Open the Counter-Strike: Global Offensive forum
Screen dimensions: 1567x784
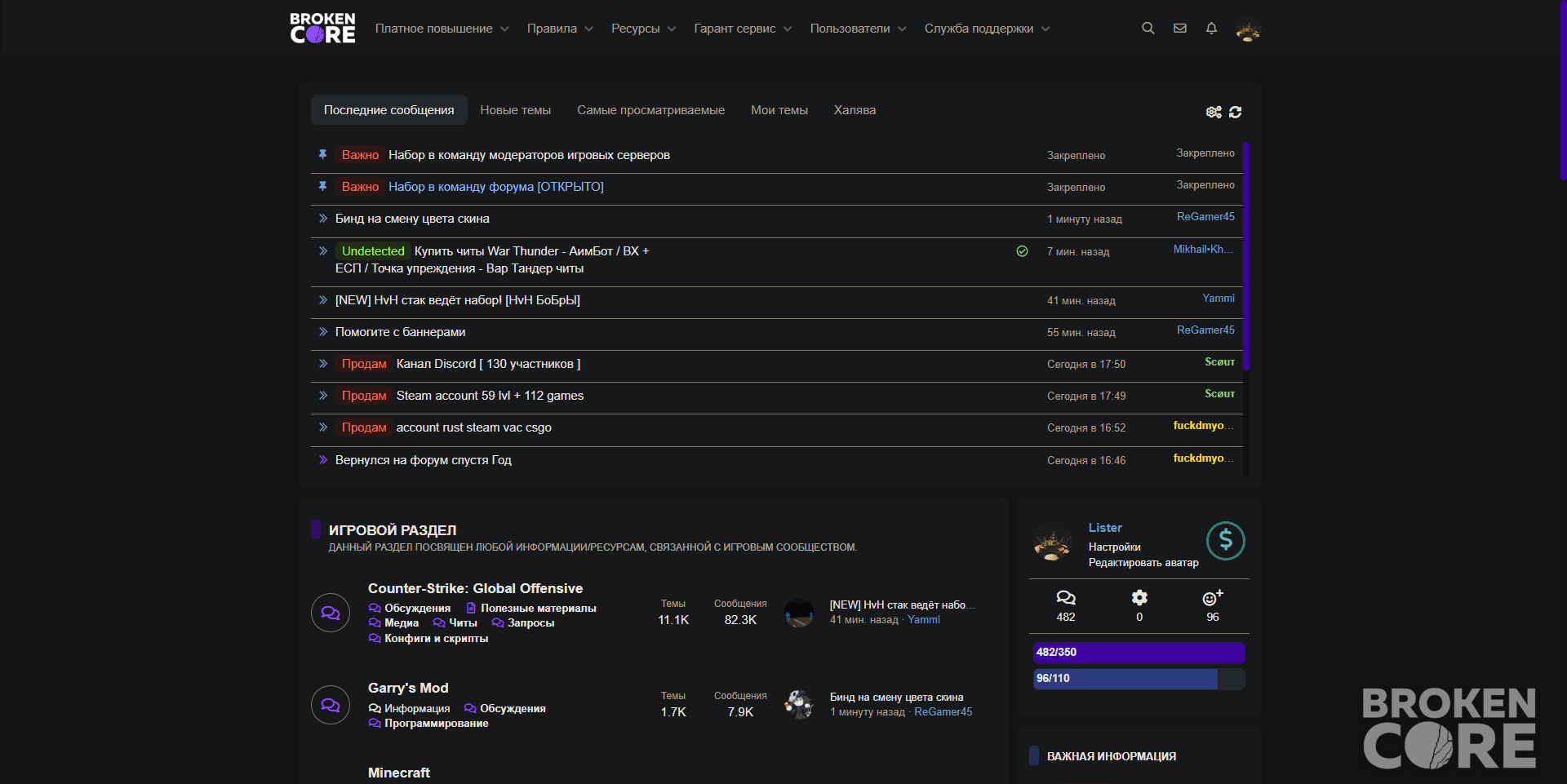click(x=475, y=588)
